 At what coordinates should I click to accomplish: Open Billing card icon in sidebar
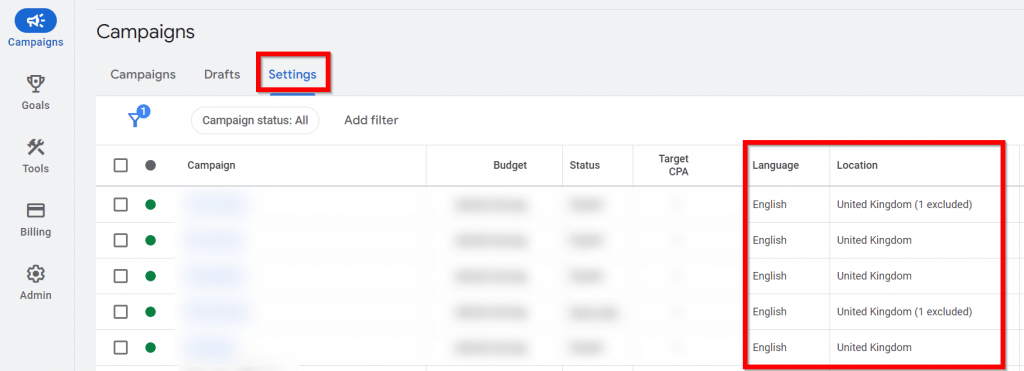coord(35,210)
